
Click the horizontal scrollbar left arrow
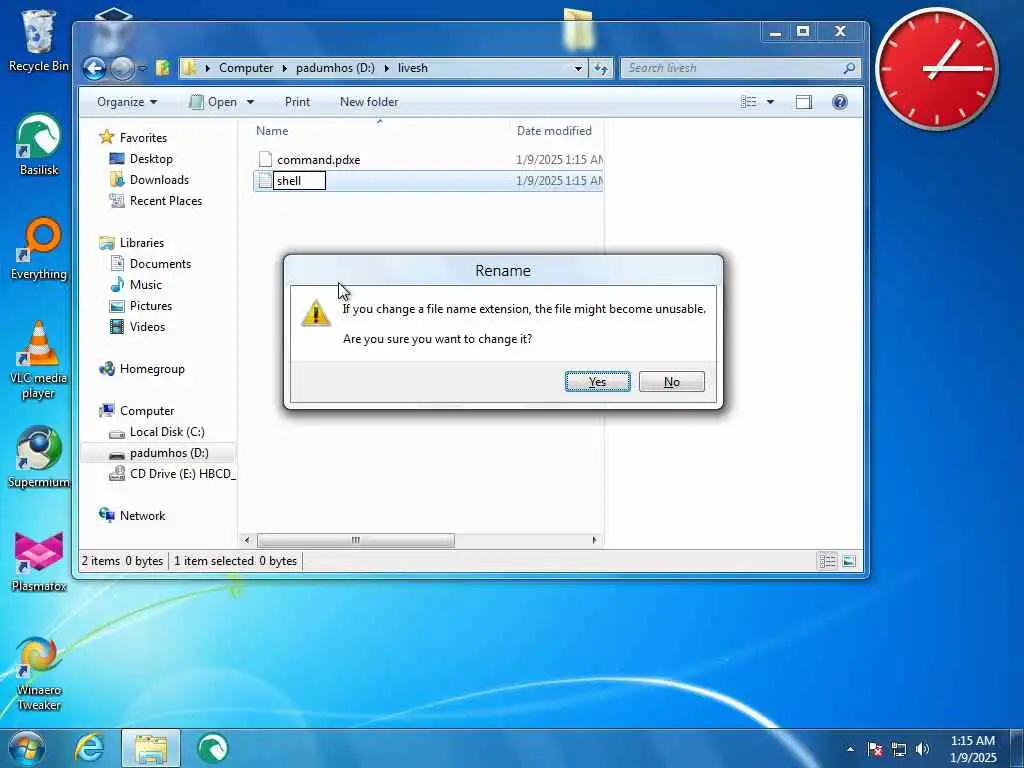tap(247, 540)
